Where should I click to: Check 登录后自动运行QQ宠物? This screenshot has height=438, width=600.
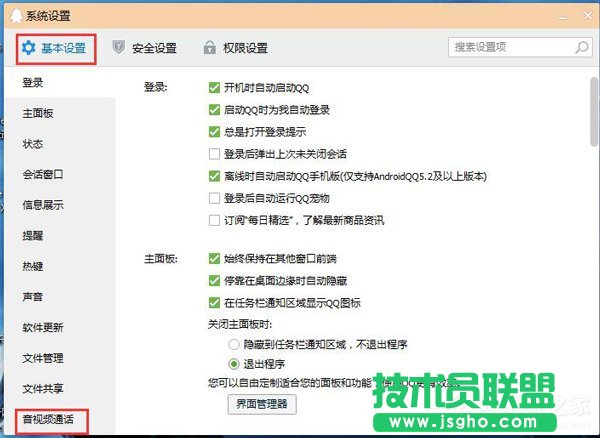click(214, 198)
